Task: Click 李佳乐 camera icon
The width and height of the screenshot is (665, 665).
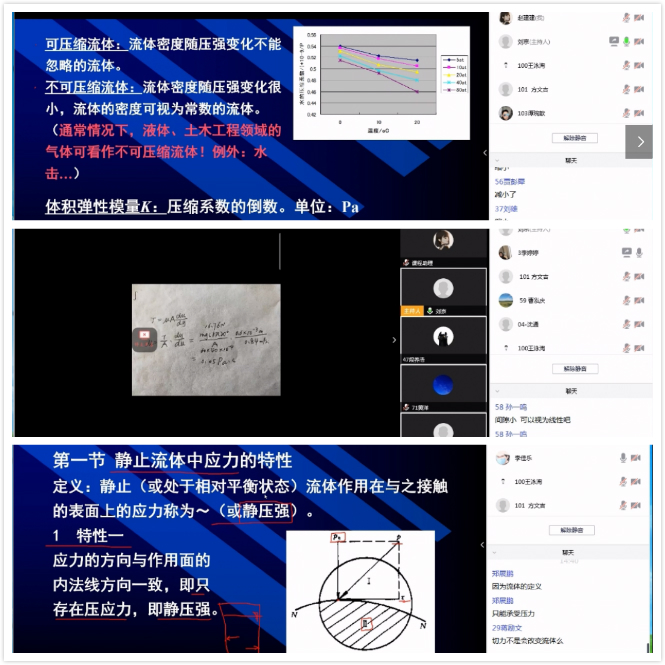Action: point(635,458)
